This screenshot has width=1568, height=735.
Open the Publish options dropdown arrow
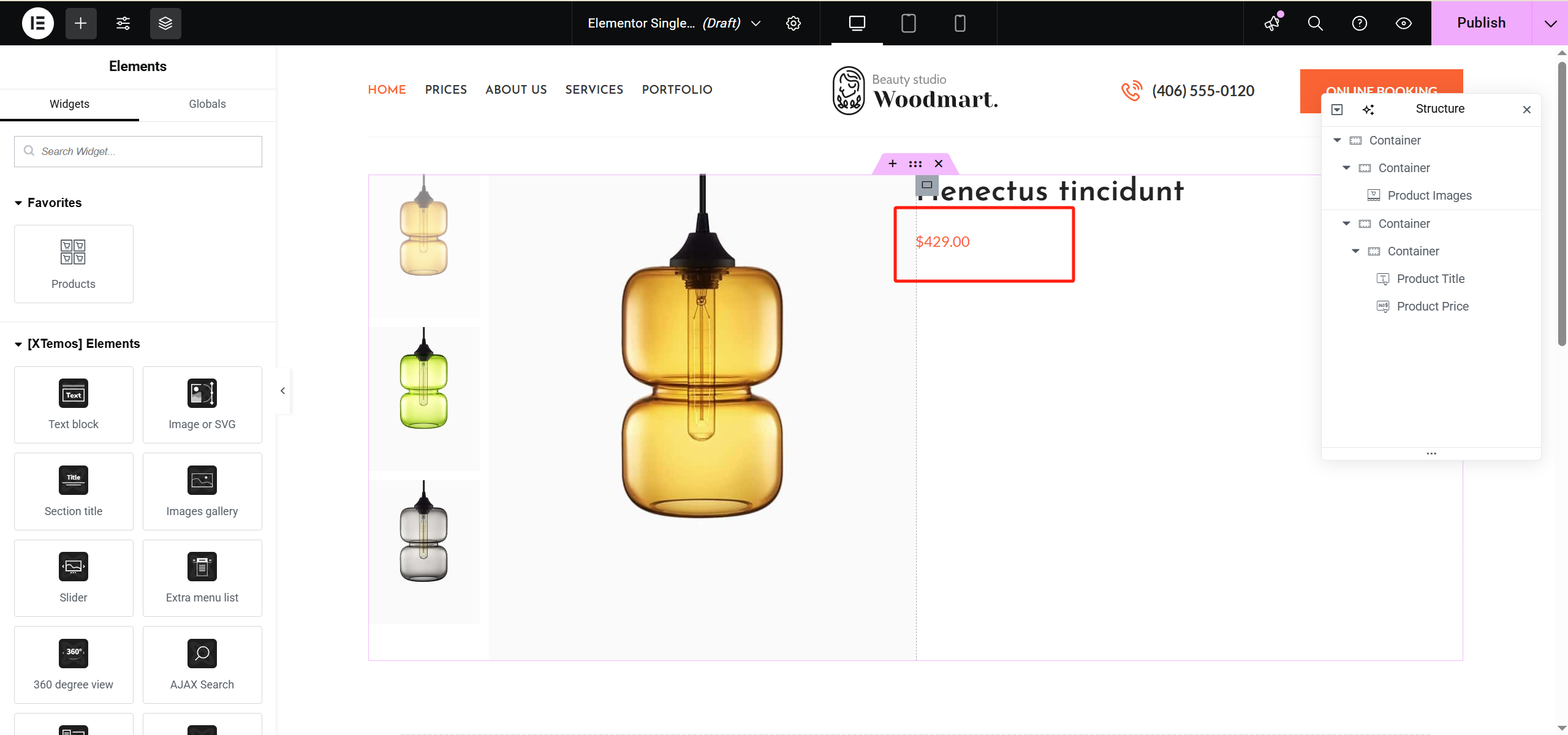coord(1550,23)
